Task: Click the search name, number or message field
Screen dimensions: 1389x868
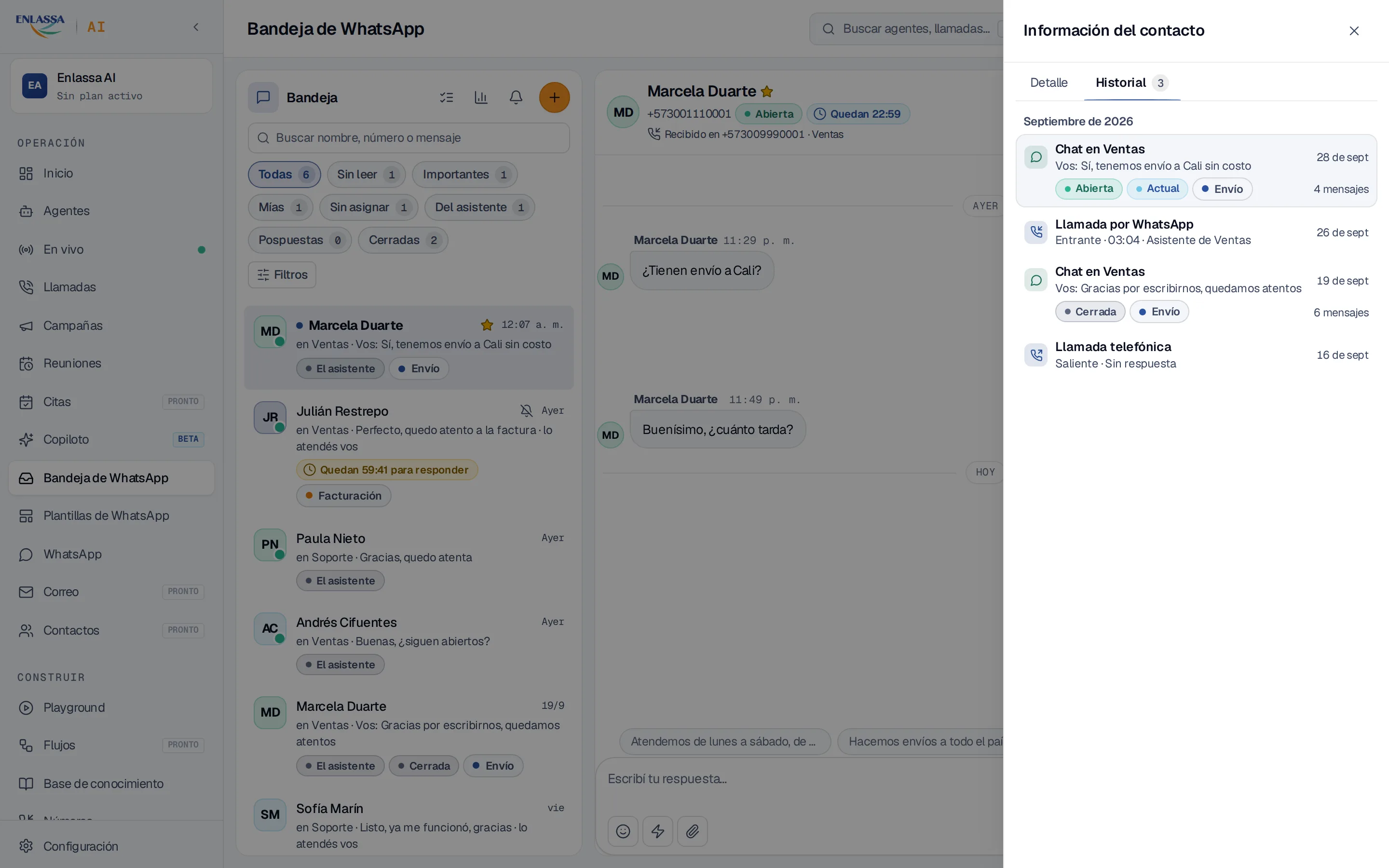Action: click(x=409, y=138)
